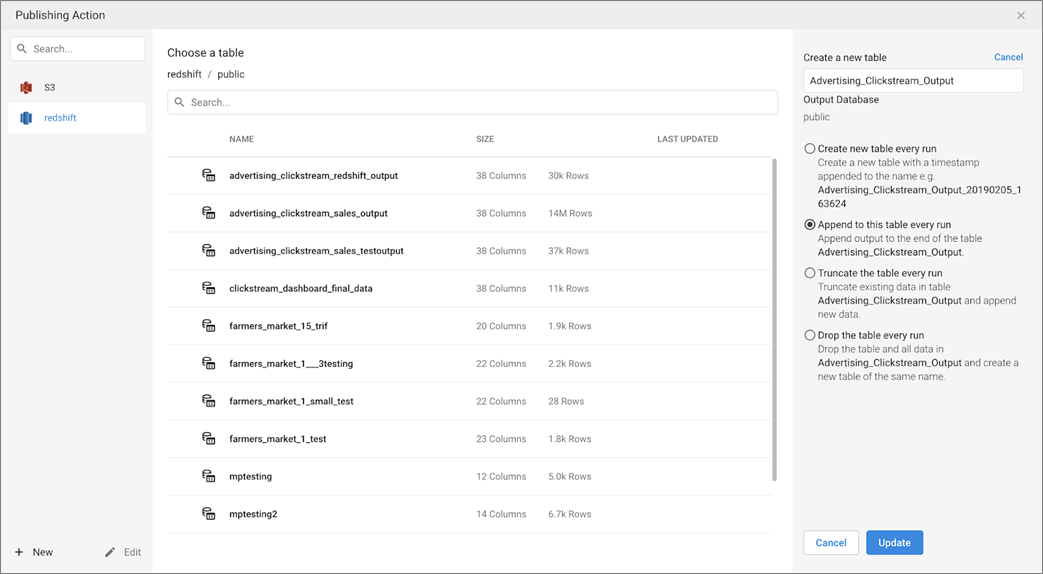Click the Update button
The height and width of the screenshot is (574, 1043).
(x=894, y=543)
